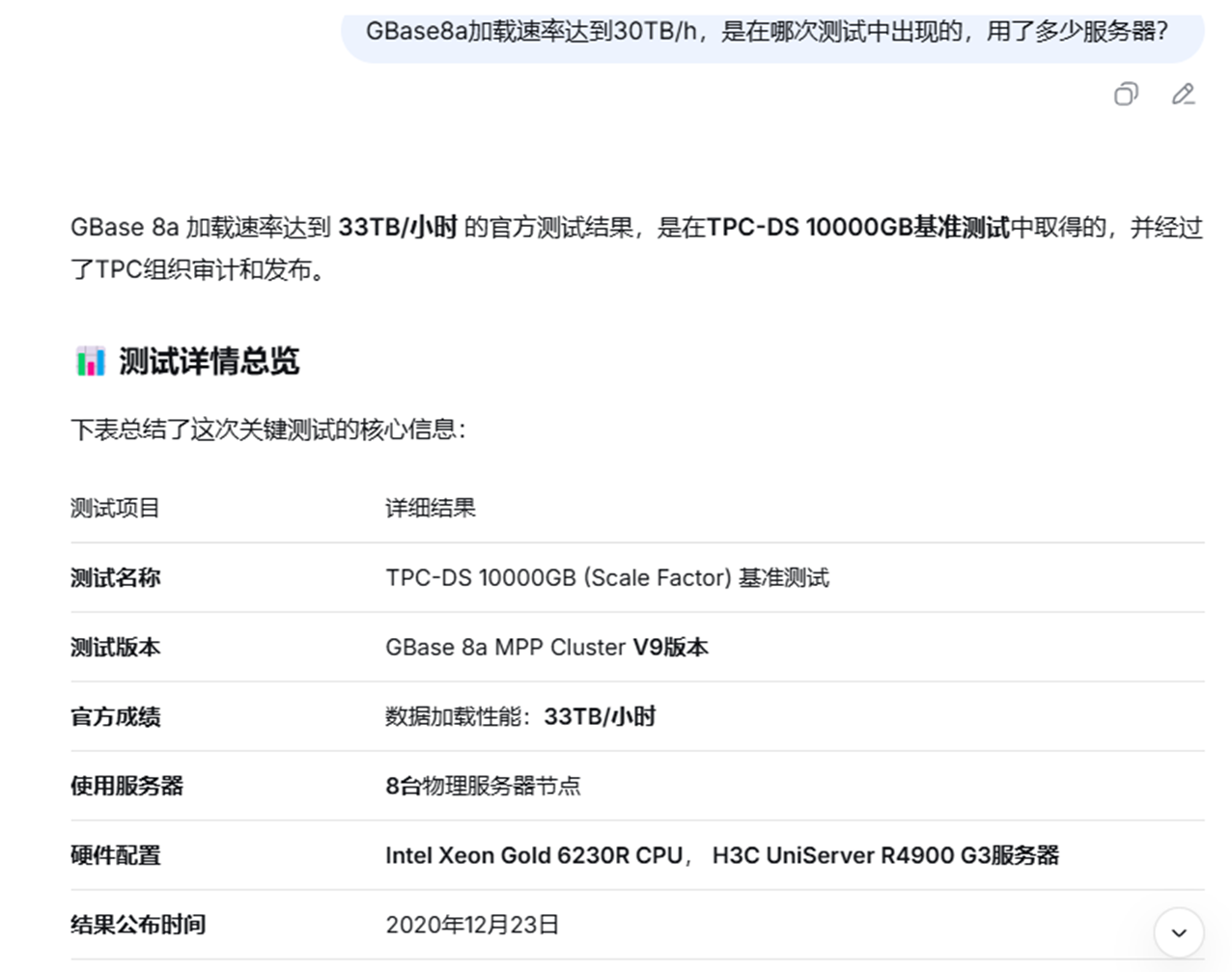Click the row label 使用服务器
Screen dimensions: 1232x972
(x=126, y=786)
